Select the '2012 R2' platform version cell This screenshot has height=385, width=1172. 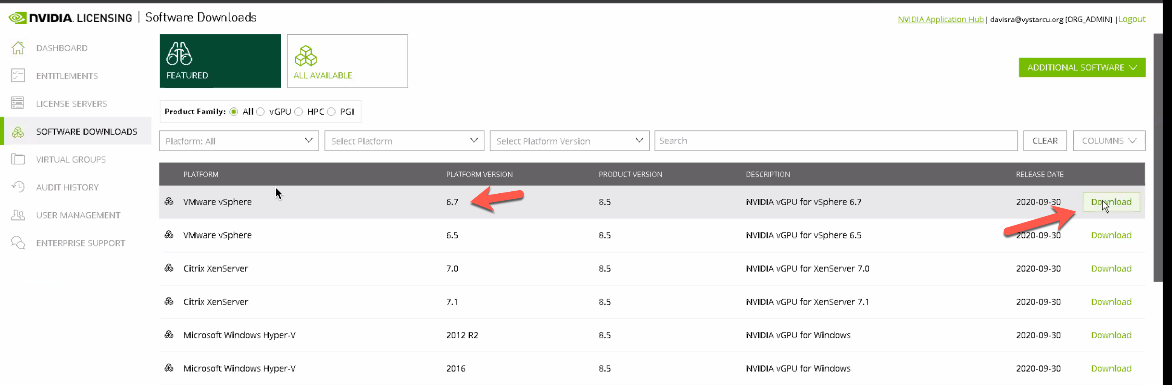(462, 335)
